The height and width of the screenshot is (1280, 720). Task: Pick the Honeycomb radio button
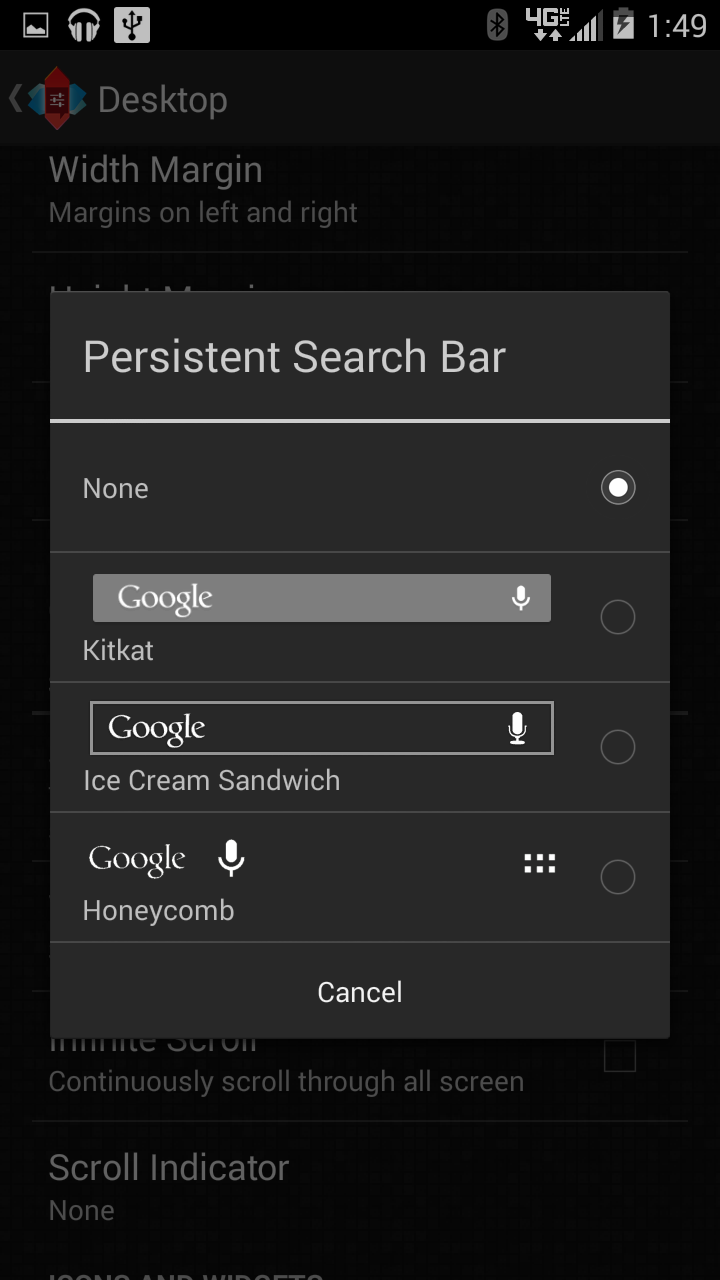[x=618, y=877]
